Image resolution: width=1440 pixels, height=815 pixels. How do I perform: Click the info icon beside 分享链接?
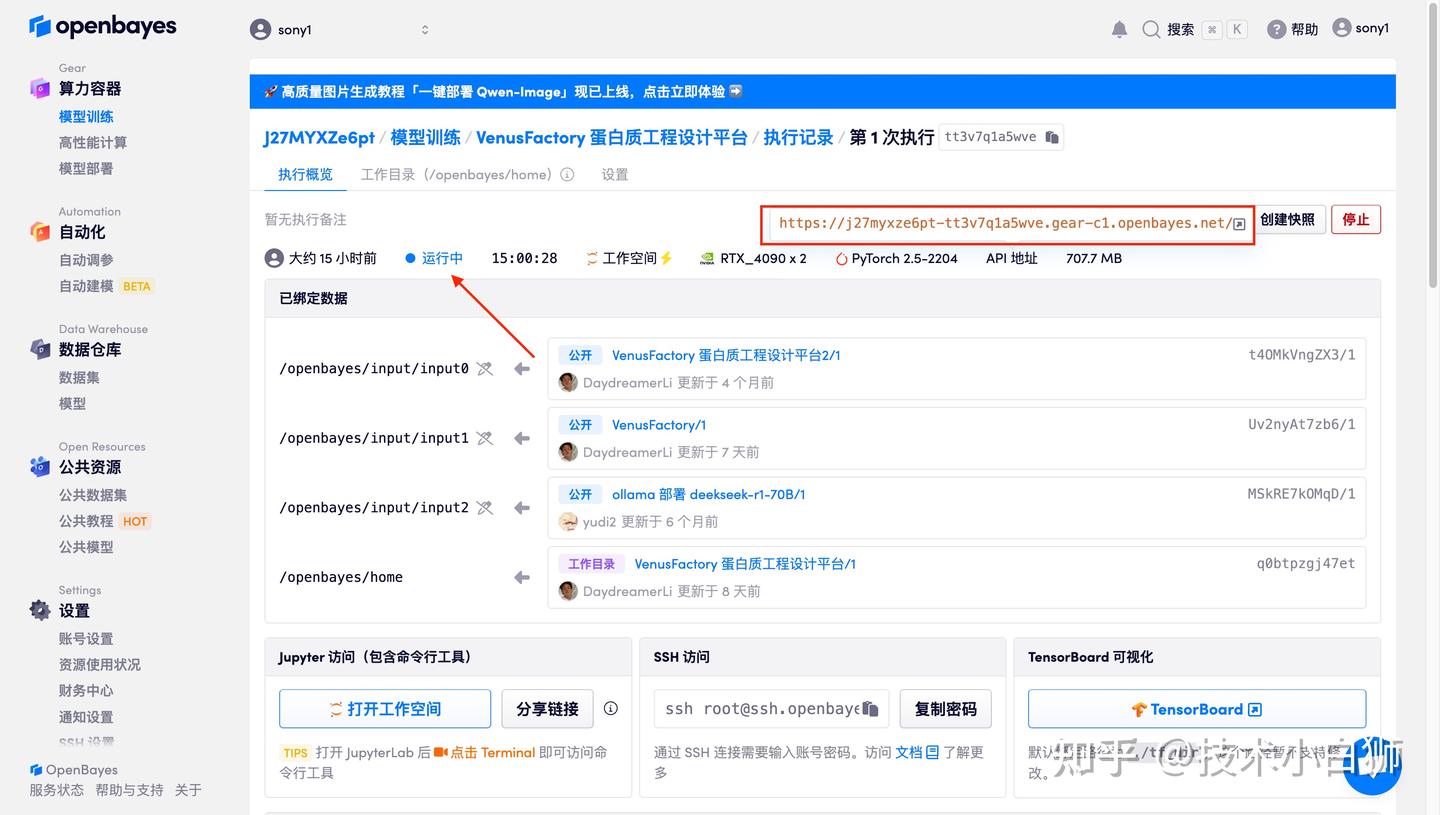coord(610,708)
